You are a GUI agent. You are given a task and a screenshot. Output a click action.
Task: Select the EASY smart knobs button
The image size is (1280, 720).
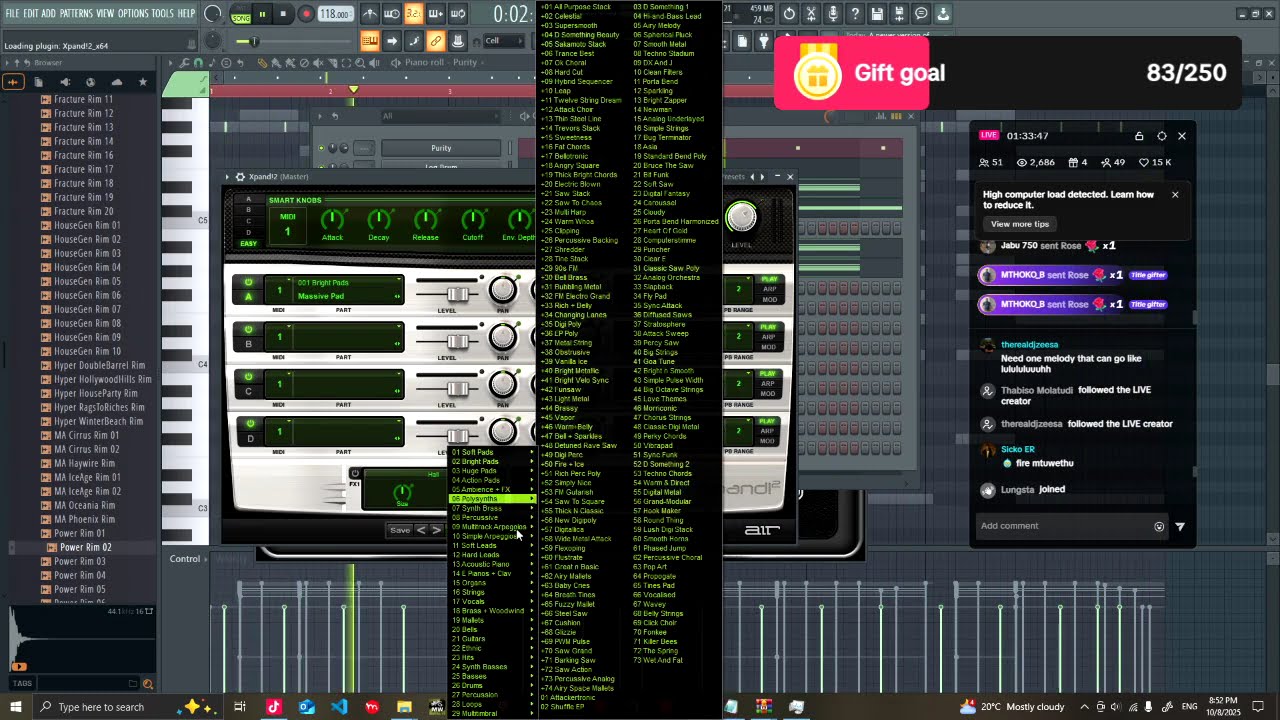coord(249,244)
